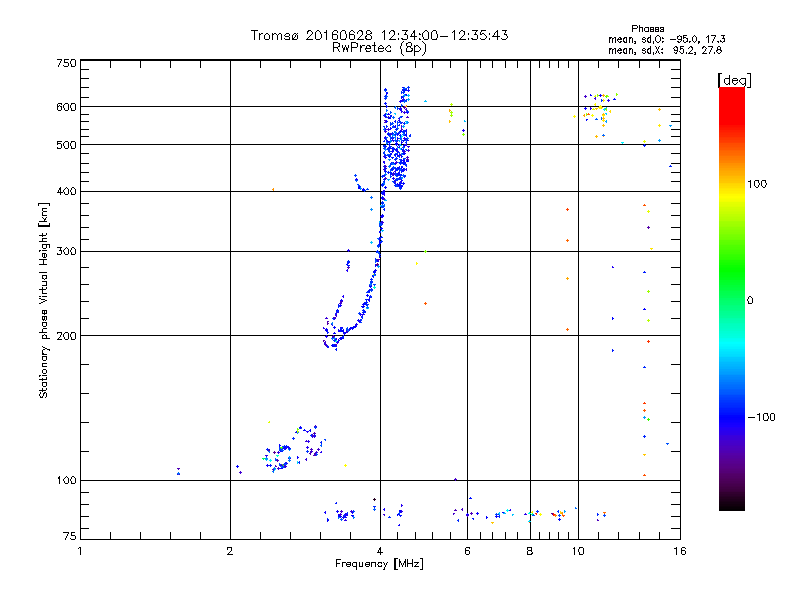Click the "300" height axis tick label
Image resolution: width=800 pixels, height=600 pixels.
(67, 252)
